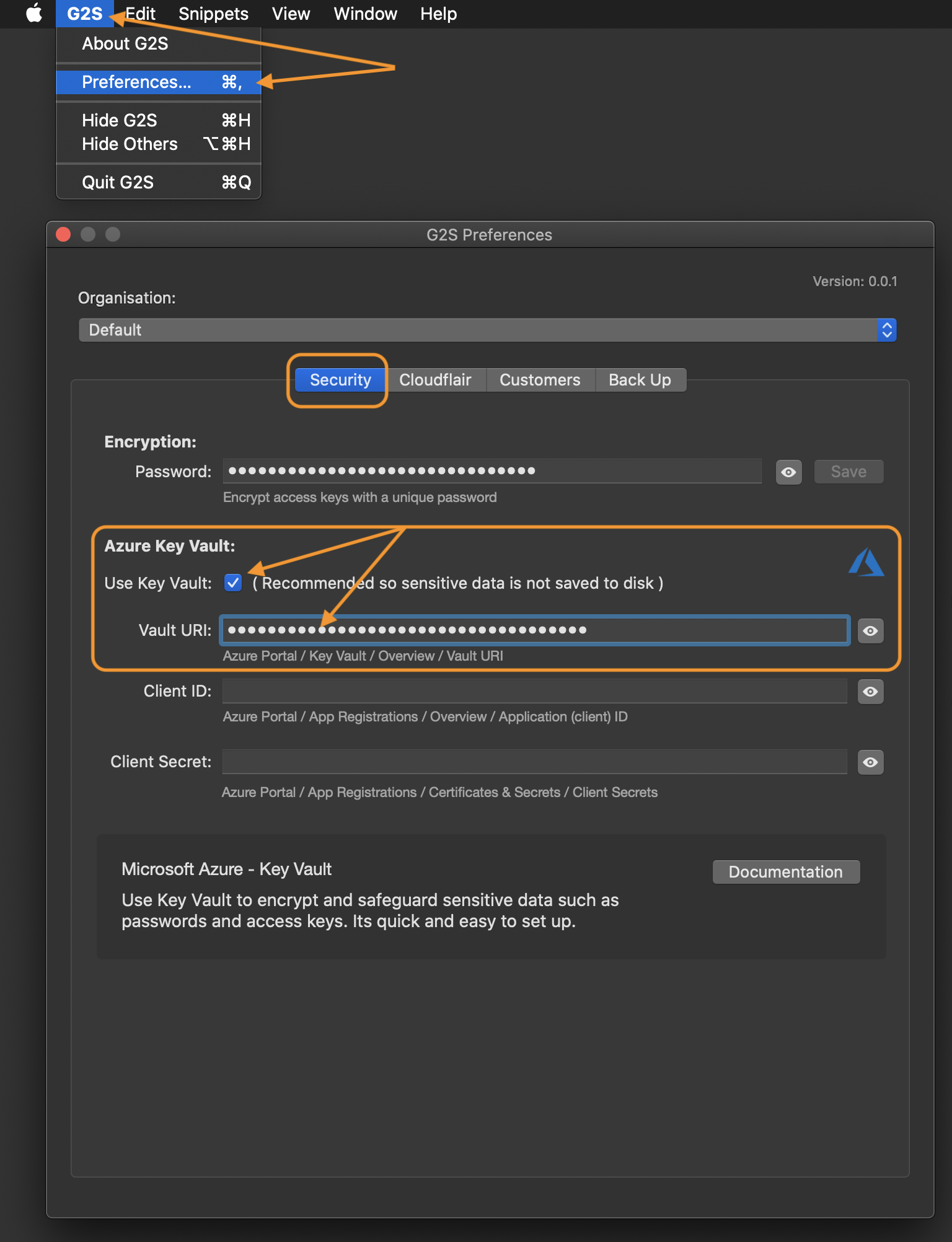Close the G2S Preferences window
The height and width of the screenshot is (1242, 952).
(x=63, y=234)
